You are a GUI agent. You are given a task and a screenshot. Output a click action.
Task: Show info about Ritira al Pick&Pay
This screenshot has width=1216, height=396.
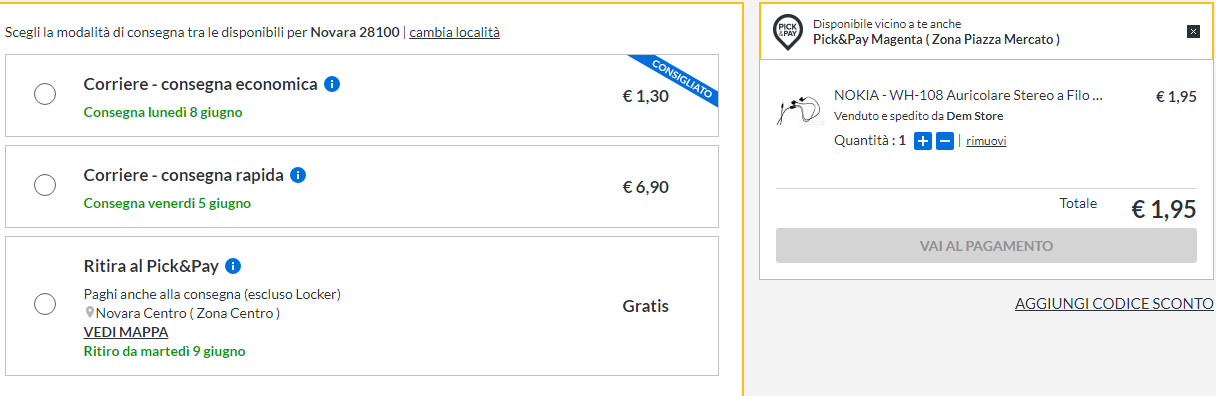coord(233,266)
